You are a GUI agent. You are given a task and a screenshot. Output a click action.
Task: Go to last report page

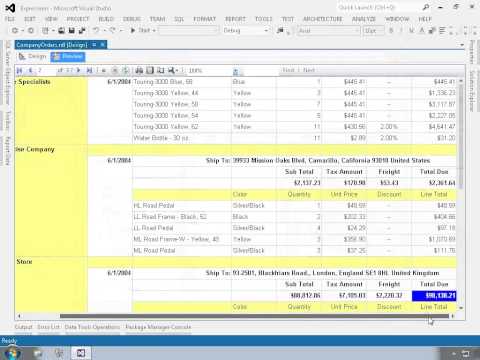click(x=89, y=70)
